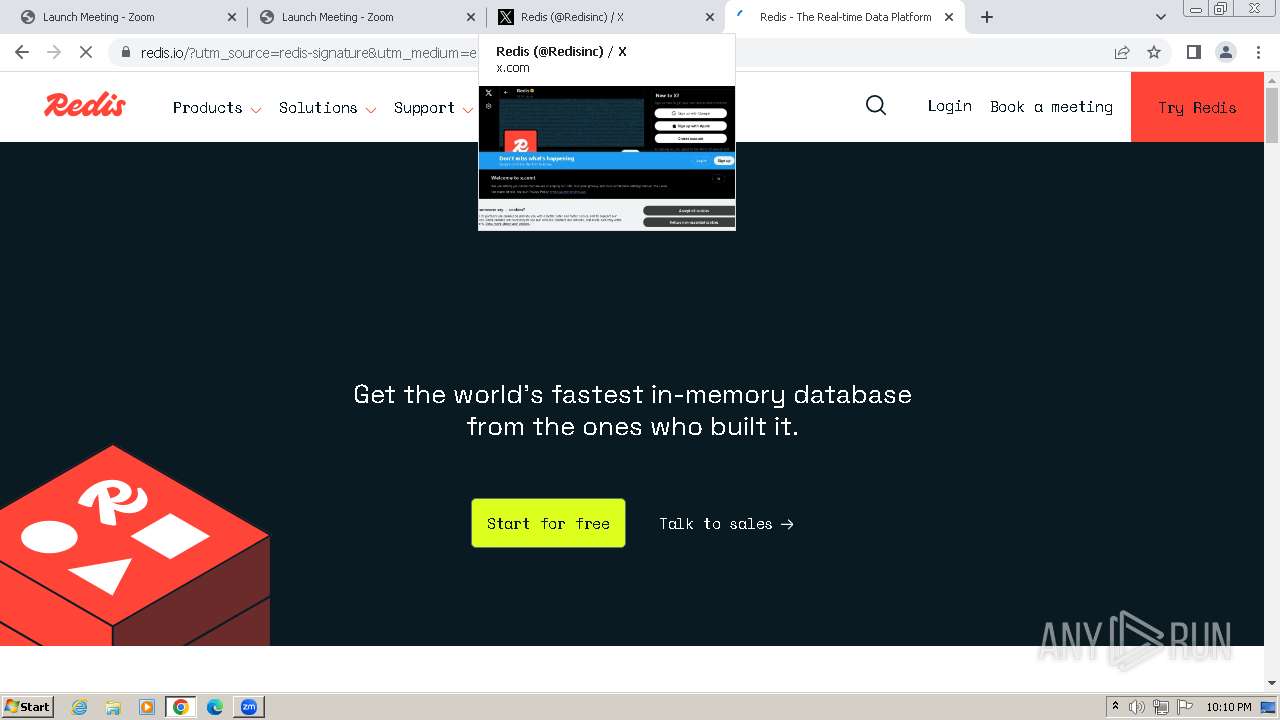Click the X tab preview thumbnail
Viewport: 1280px width, 720px height.
607,158
